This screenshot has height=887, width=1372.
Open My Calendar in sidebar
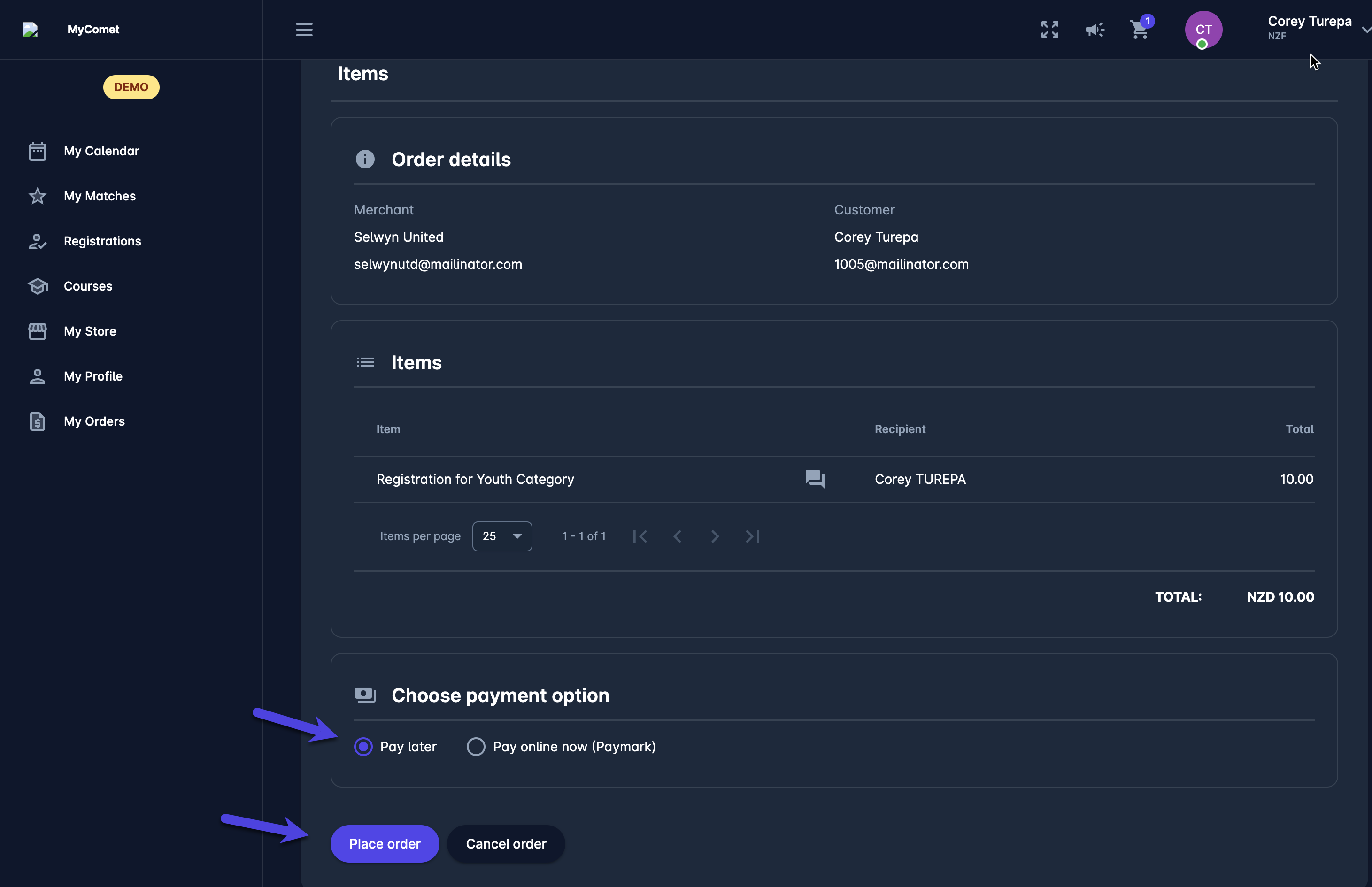pyautogui.click(x=101, y=151)
